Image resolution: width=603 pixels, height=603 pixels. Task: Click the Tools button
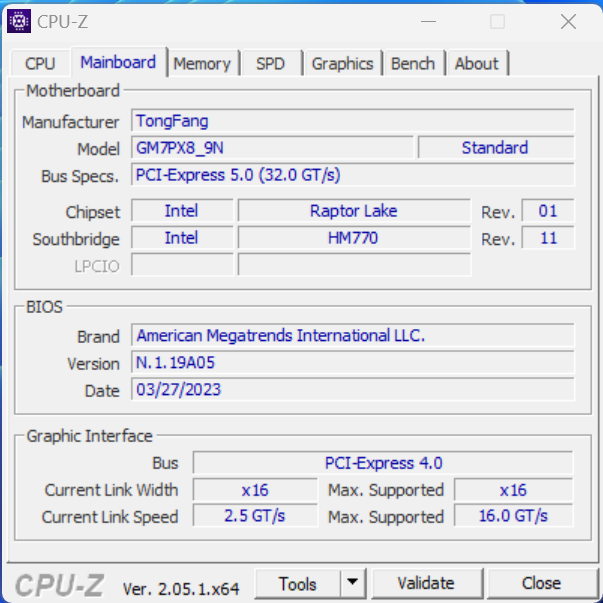(297, 584)
